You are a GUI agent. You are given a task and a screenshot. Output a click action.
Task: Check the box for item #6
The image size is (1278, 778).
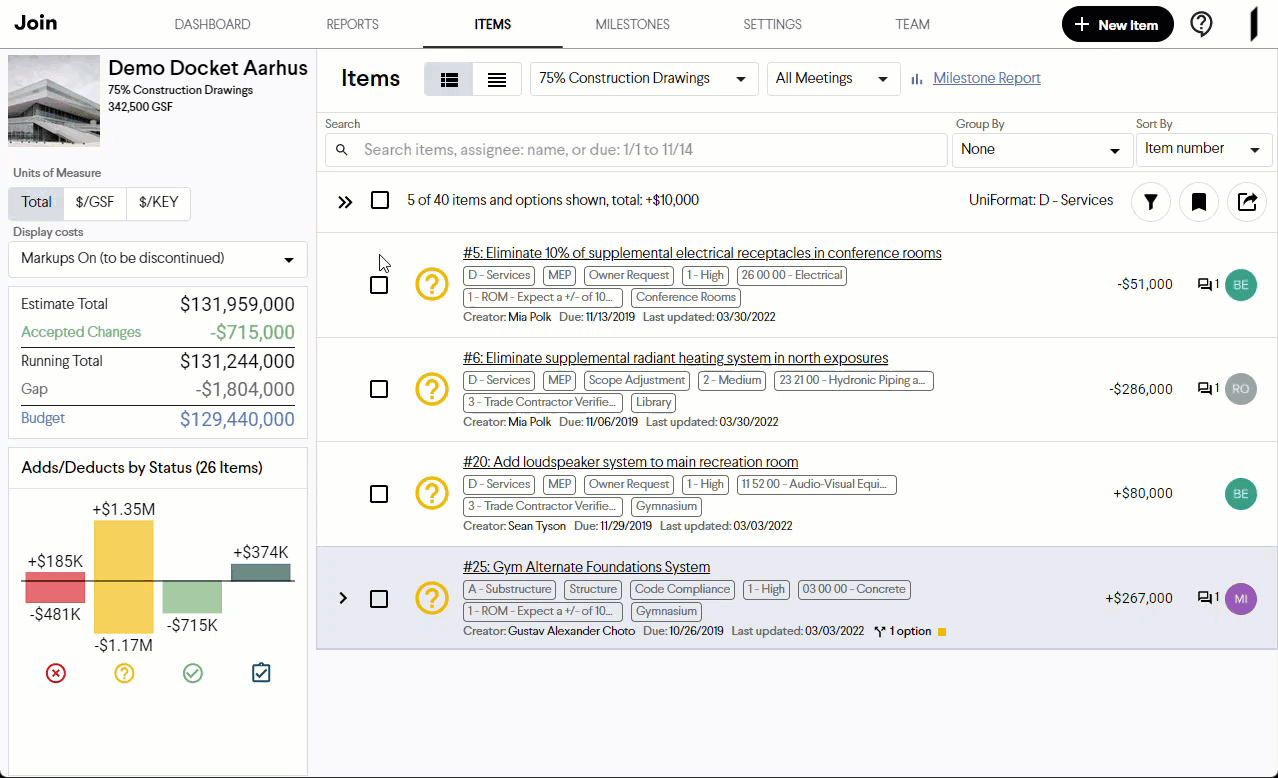(x=379, y=389)
